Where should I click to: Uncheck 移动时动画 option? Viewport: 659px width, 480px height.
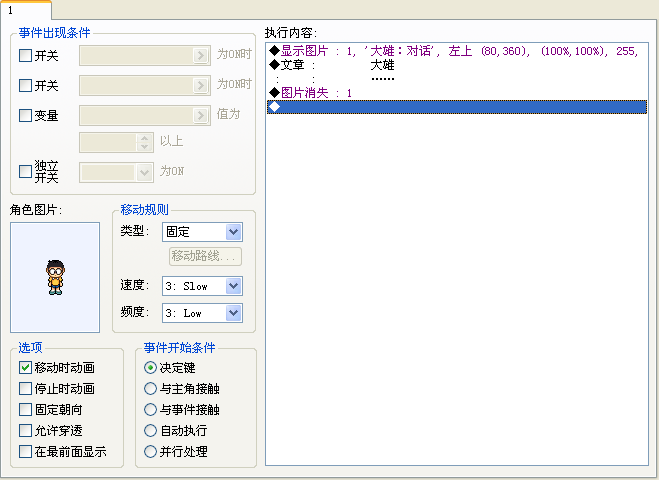[25, 368]
